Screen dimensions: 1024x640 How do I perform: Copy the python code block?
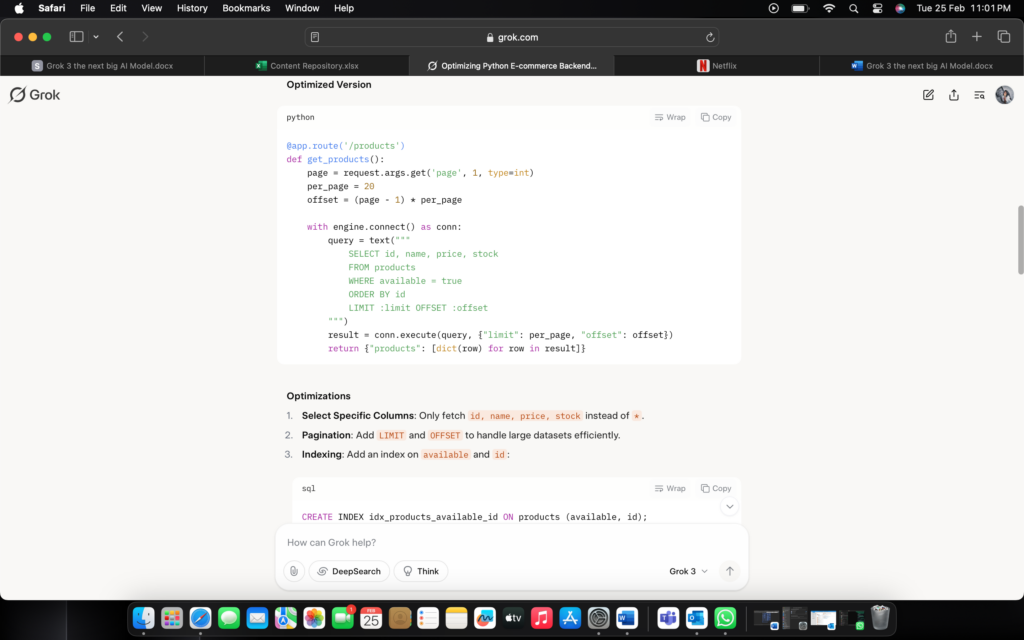(x=716, y=117)
